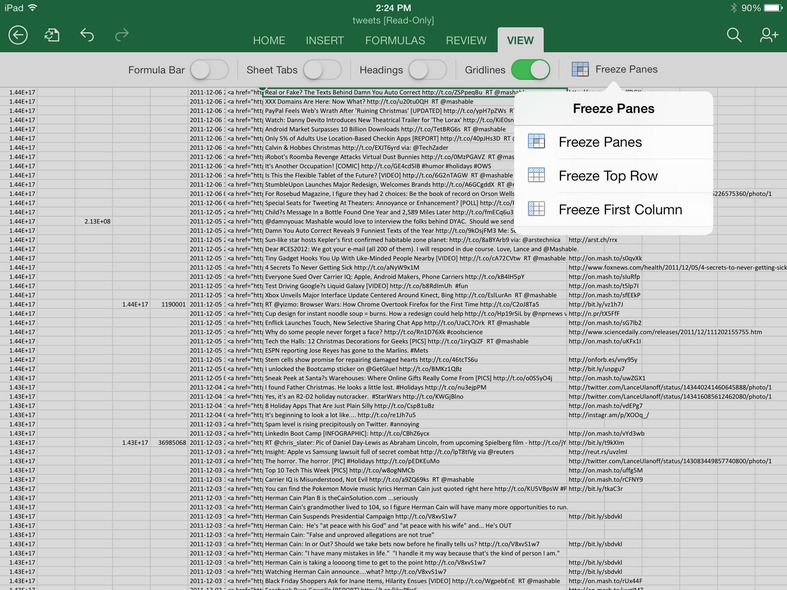This screenshot has height=590, width=787.
Task: Show Headings using the toggle
Action: tap(427, 70)
